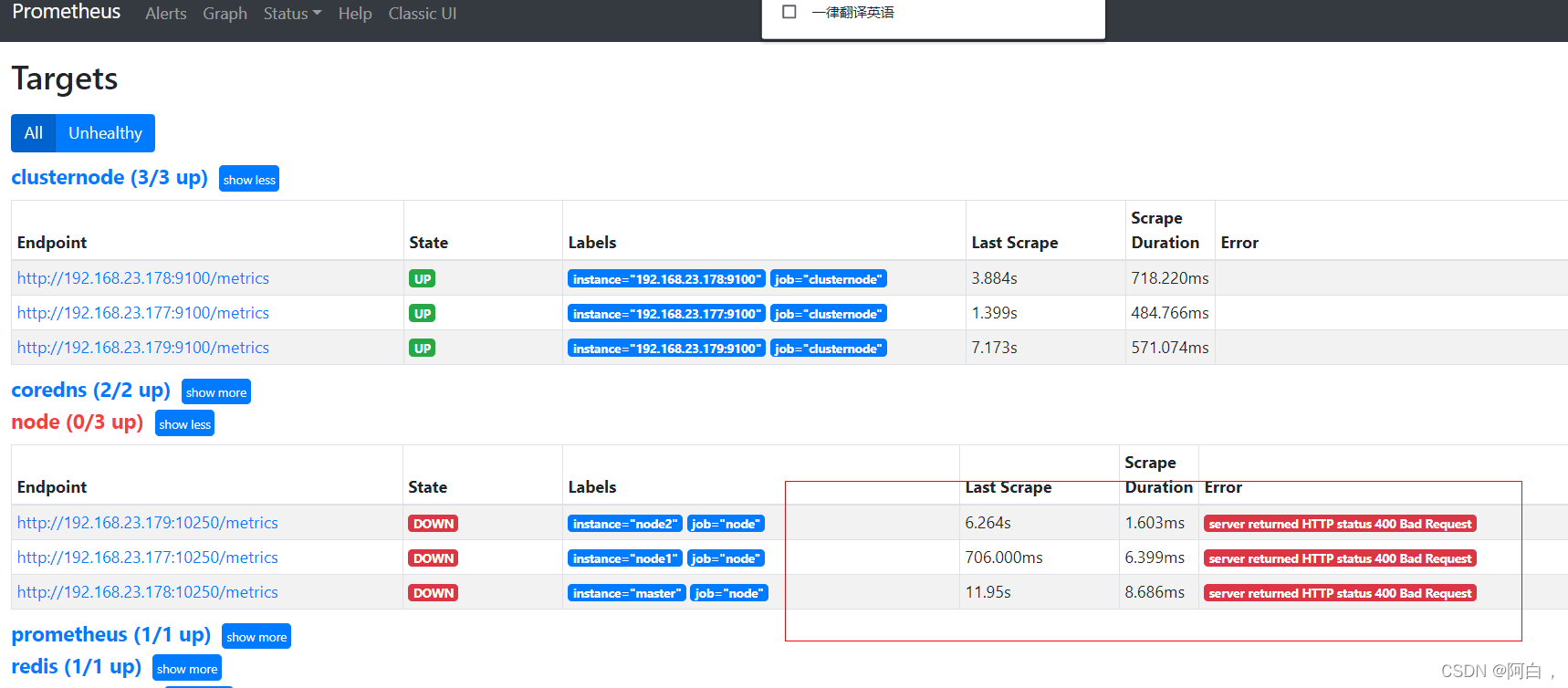Open 192.168.23.178:10250 metrics endpoint
The width and height of the screenshot is (1568, 688).
(148, 592)
